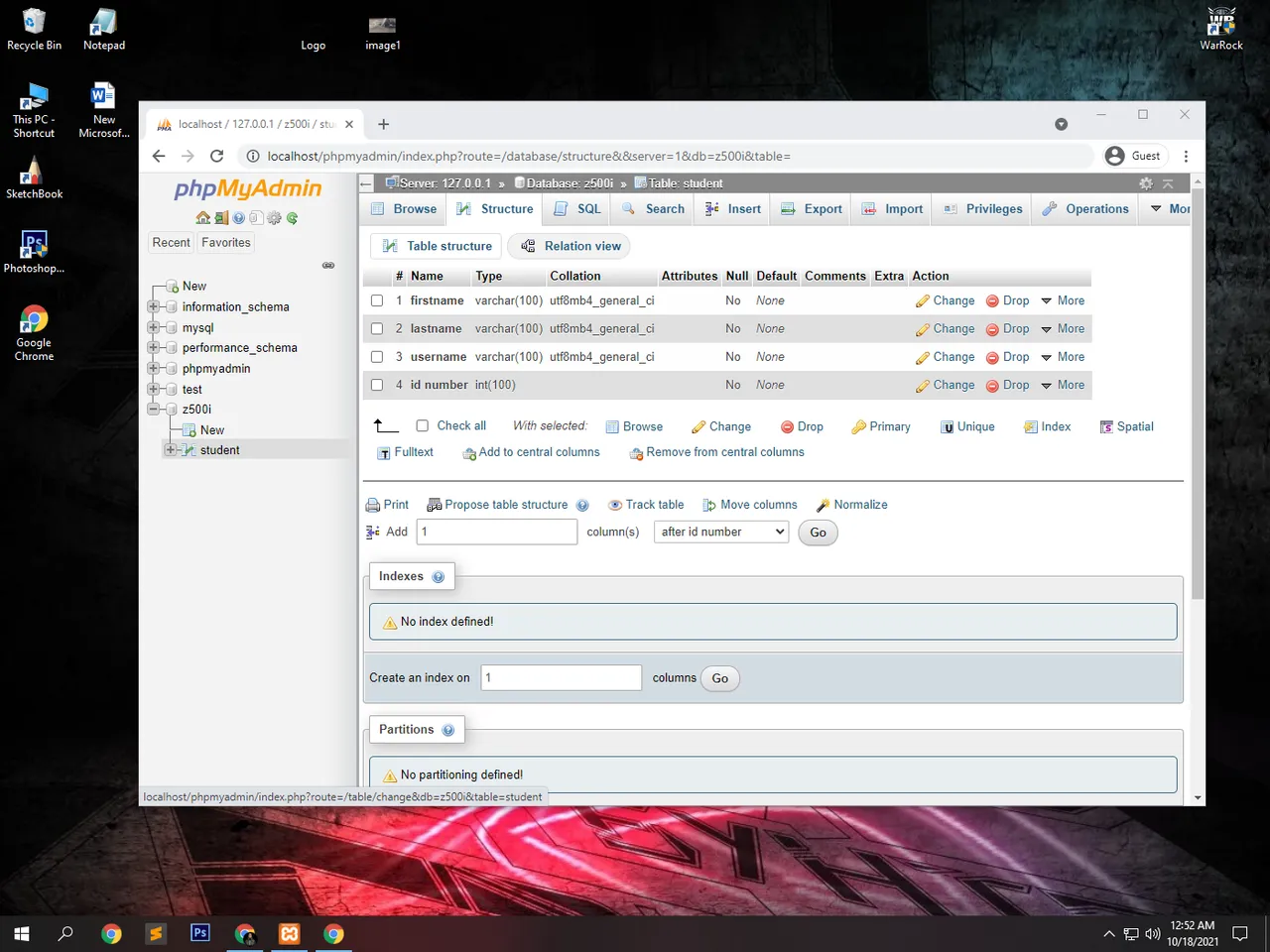Collapse the top breadcrumb bar arrow
The height and width of the screenshot is (952, 1270).
click(x=1168, y=183)
